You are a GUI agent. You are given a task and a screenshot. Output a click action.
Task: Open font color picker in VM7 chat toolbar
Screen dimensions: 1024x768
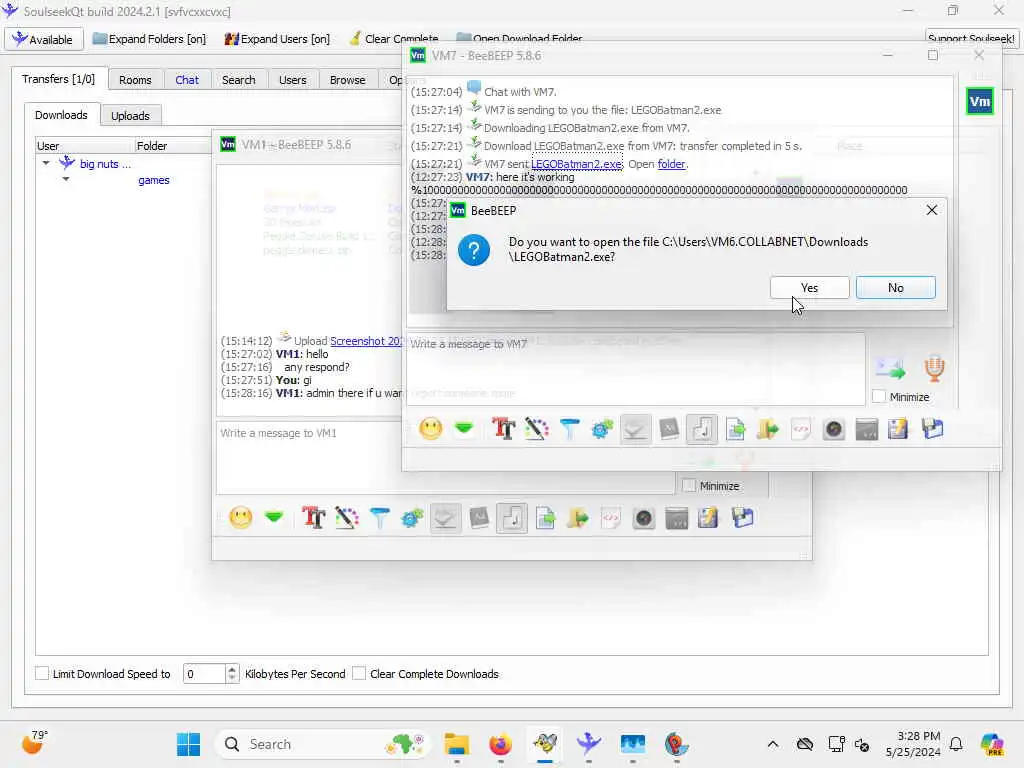[536, 429]
